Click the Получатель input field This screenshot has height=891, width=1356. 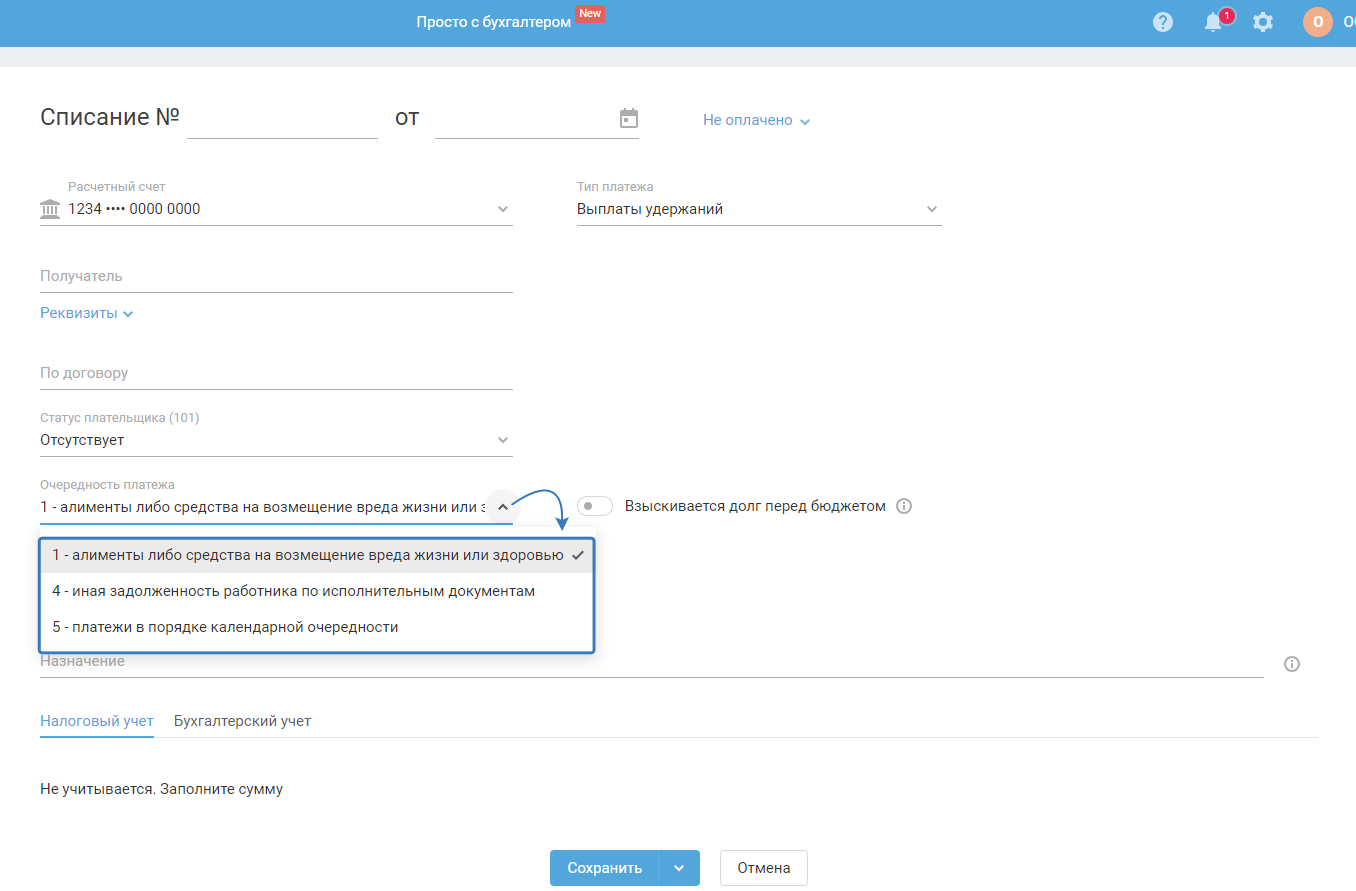click(276, 276)
